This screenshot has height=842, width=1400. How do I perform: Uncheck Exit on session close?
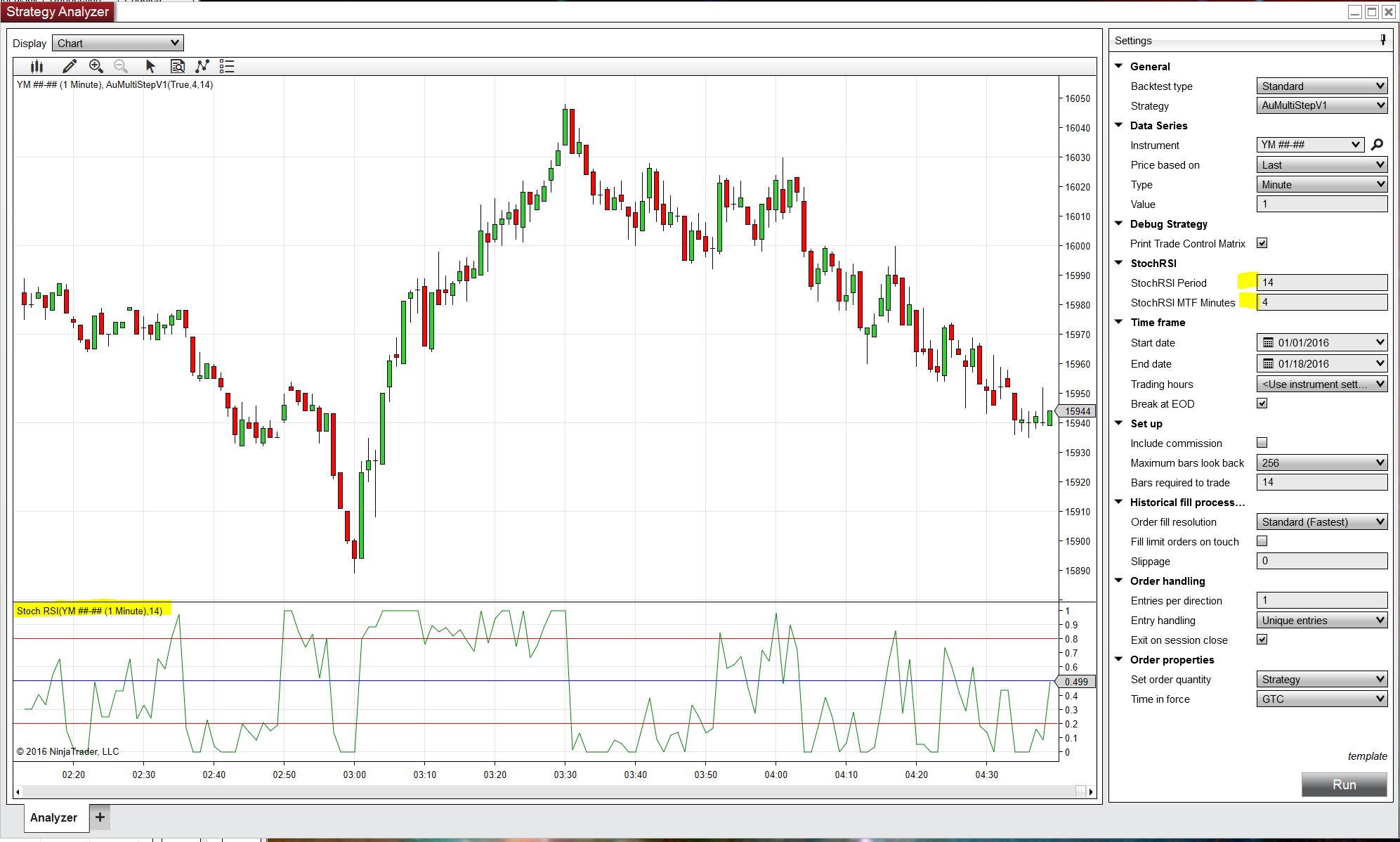(x=1262, y=640)
